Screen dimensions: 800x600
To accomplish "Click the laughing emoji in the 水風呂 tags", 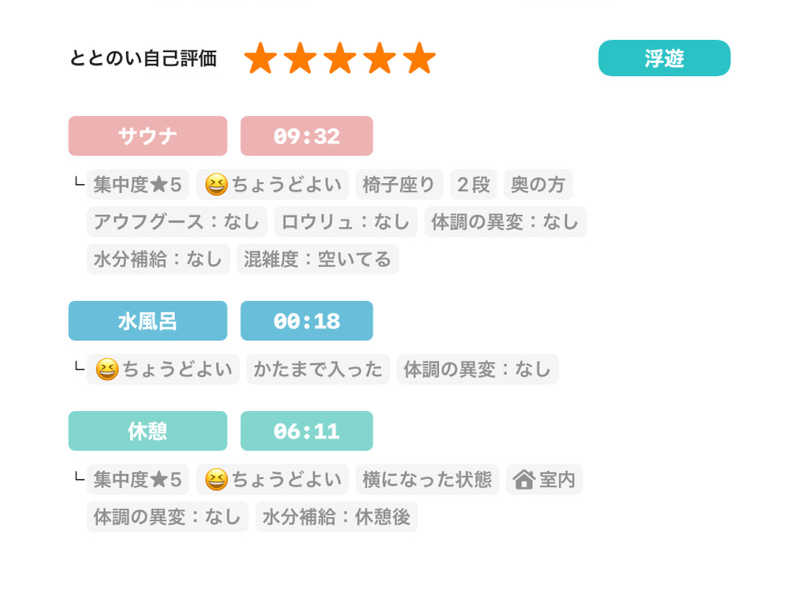I will coord(106,370).
